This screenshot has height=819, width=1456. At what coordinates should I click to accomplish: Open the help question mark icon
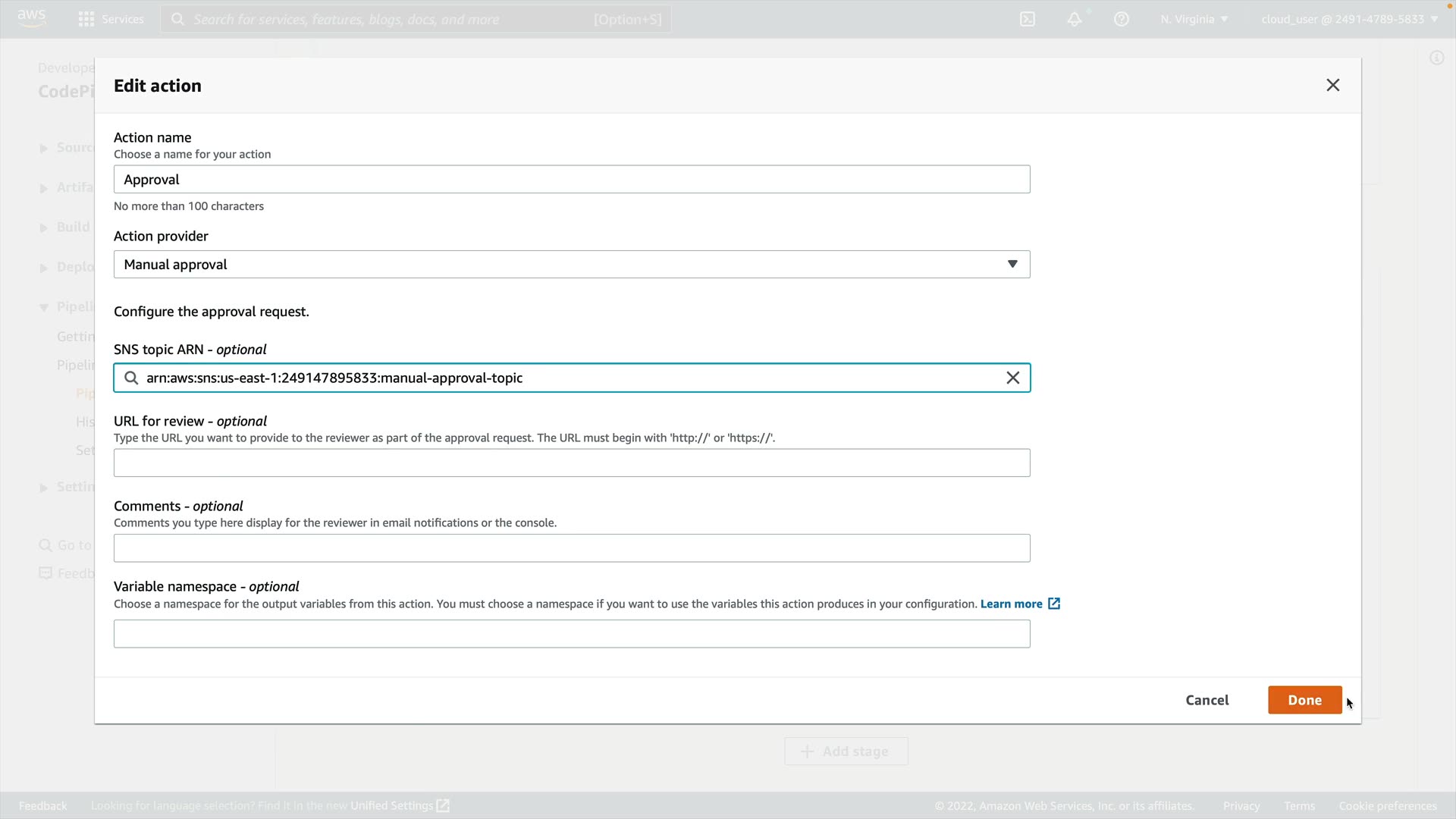1122,19
